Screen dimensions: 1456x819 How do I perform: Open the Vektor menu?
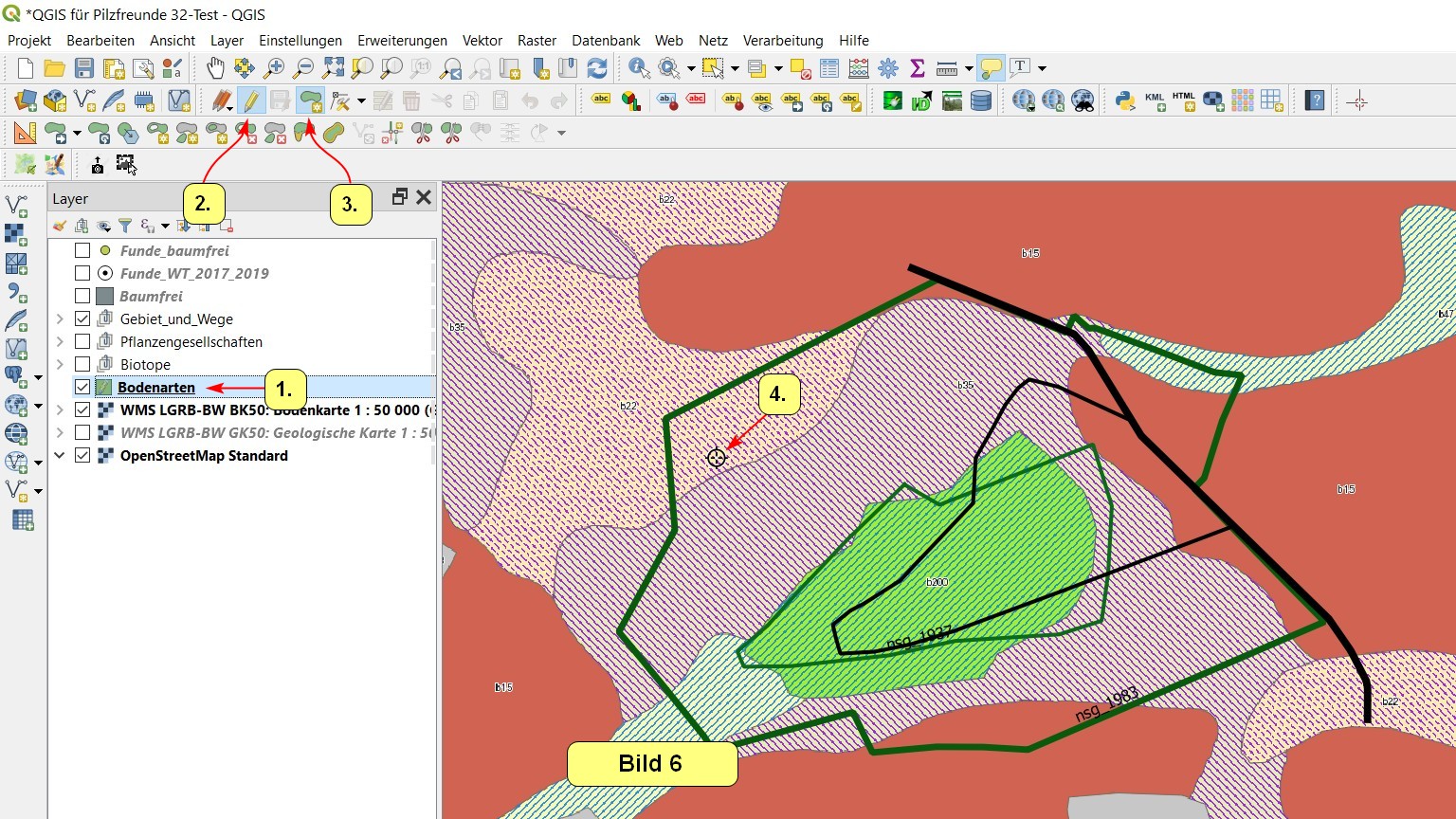482,41
